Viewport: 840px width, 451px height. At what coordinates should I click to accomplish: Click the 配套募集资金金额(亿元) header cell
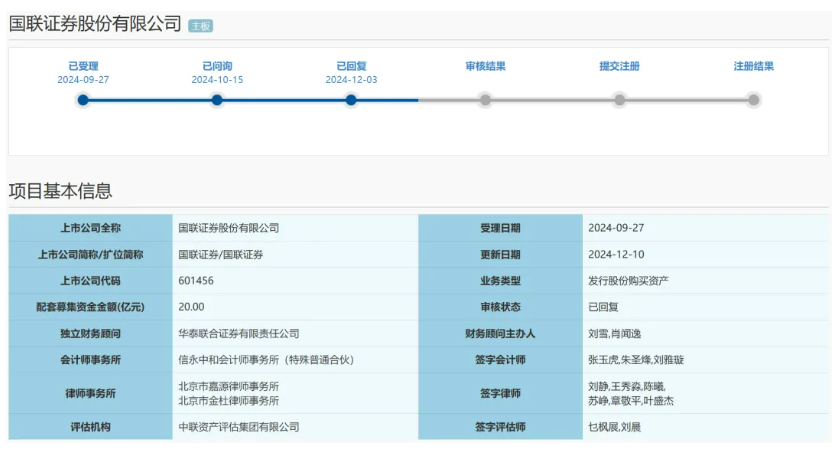pyautogui.click(x=90, y=307)
